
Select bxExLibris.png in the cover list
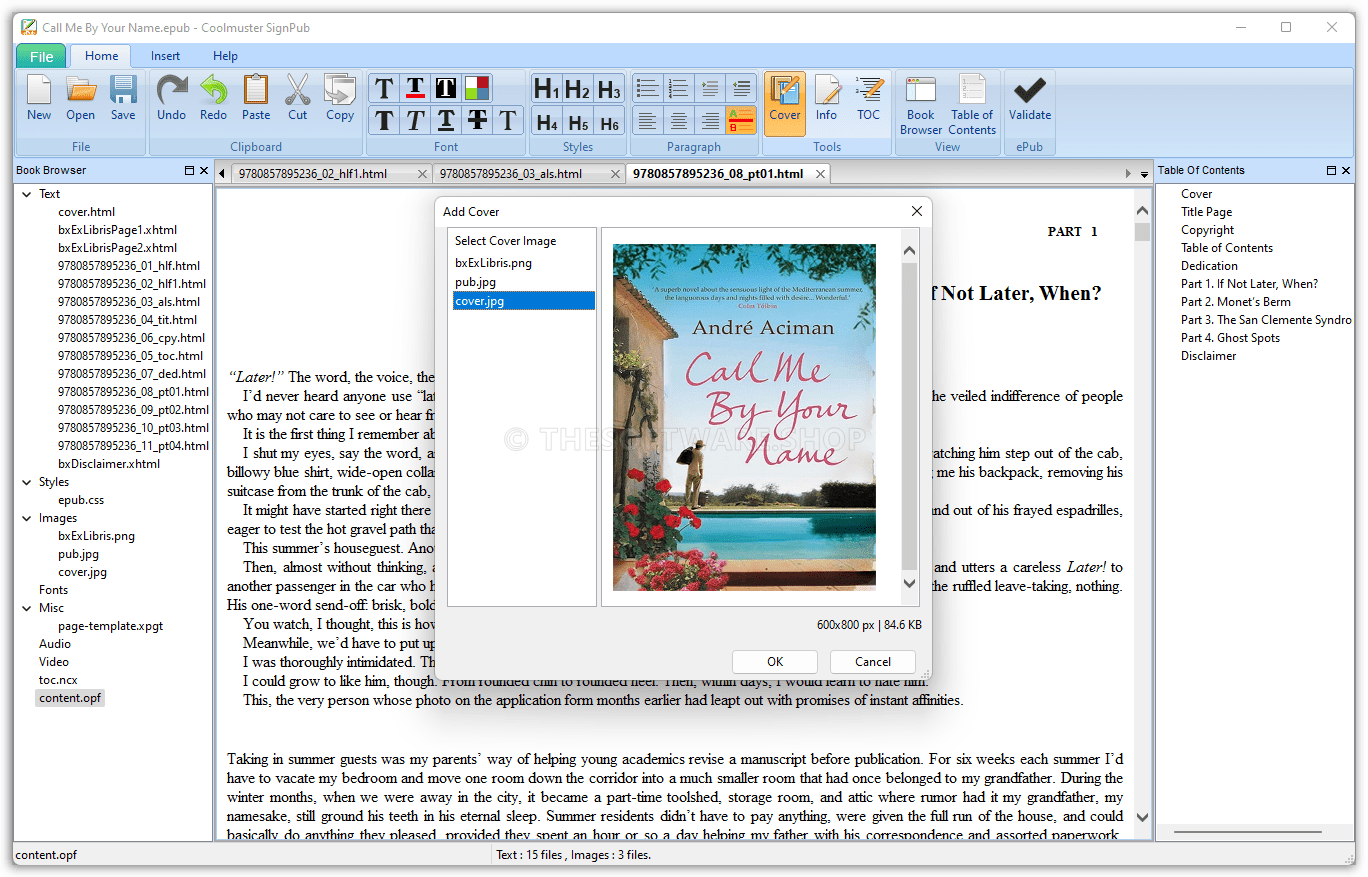(x=494, y=264)
